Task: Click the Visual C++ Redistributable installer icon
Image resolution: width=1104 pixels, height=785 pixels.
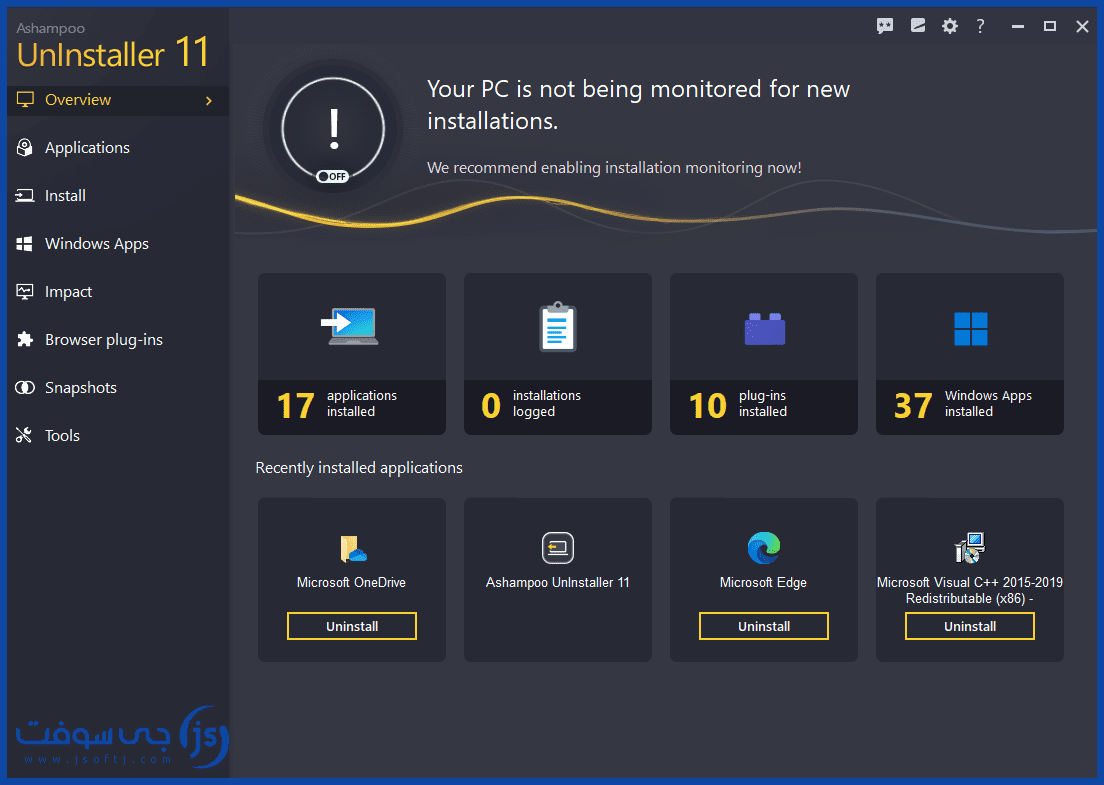Action: click(x=970, y=548)
